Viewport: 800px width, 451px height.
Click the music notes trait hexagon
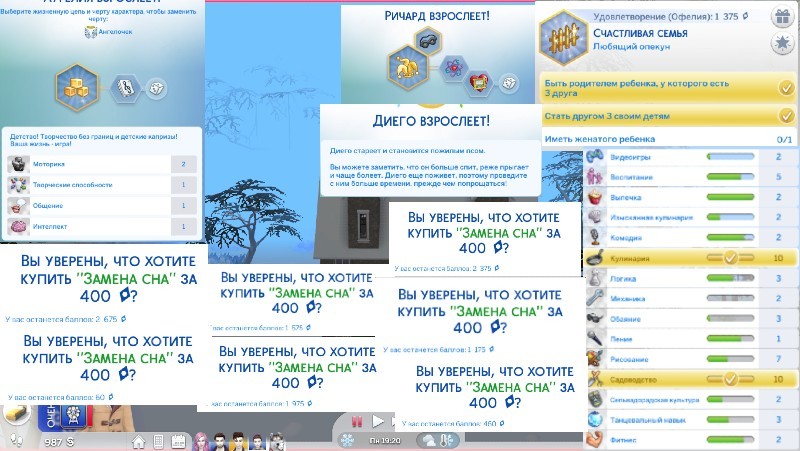(x=126, y=88)
